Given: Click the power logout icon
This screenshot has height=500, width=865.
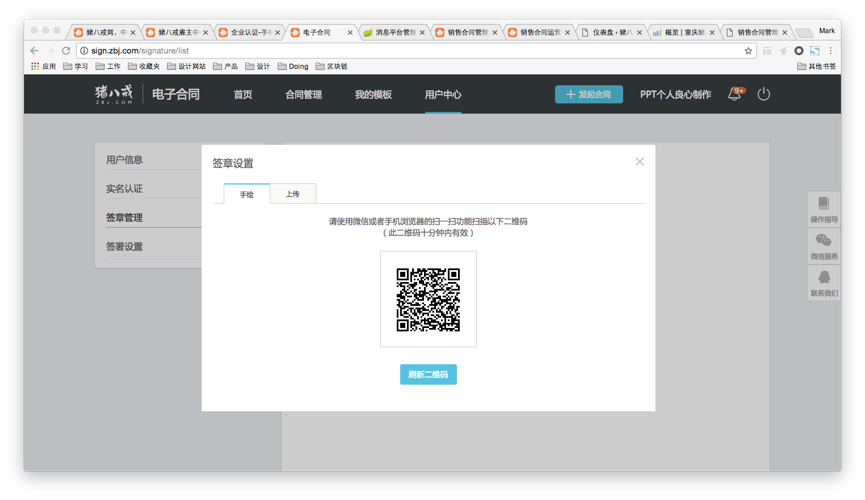Looking at the screenshot, I should 763,94.
